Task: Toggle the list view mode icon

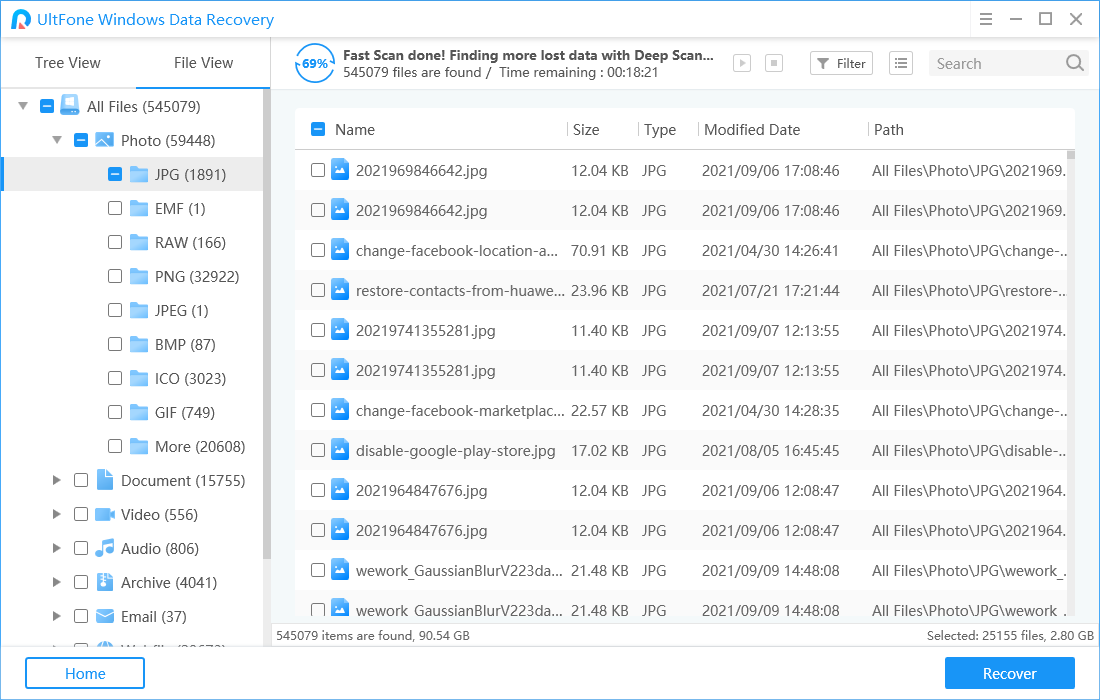Action: coord(901,63)
